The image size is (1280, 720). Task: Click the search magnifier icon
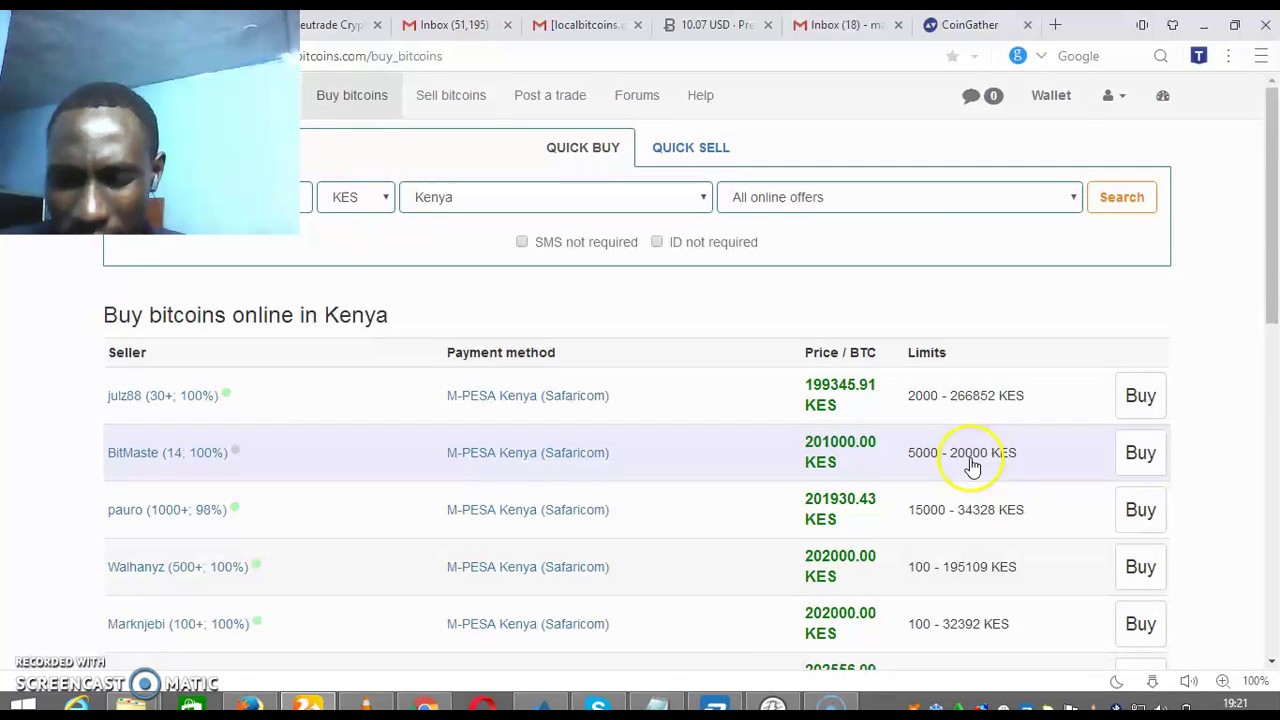click(x=1161, y=56)
